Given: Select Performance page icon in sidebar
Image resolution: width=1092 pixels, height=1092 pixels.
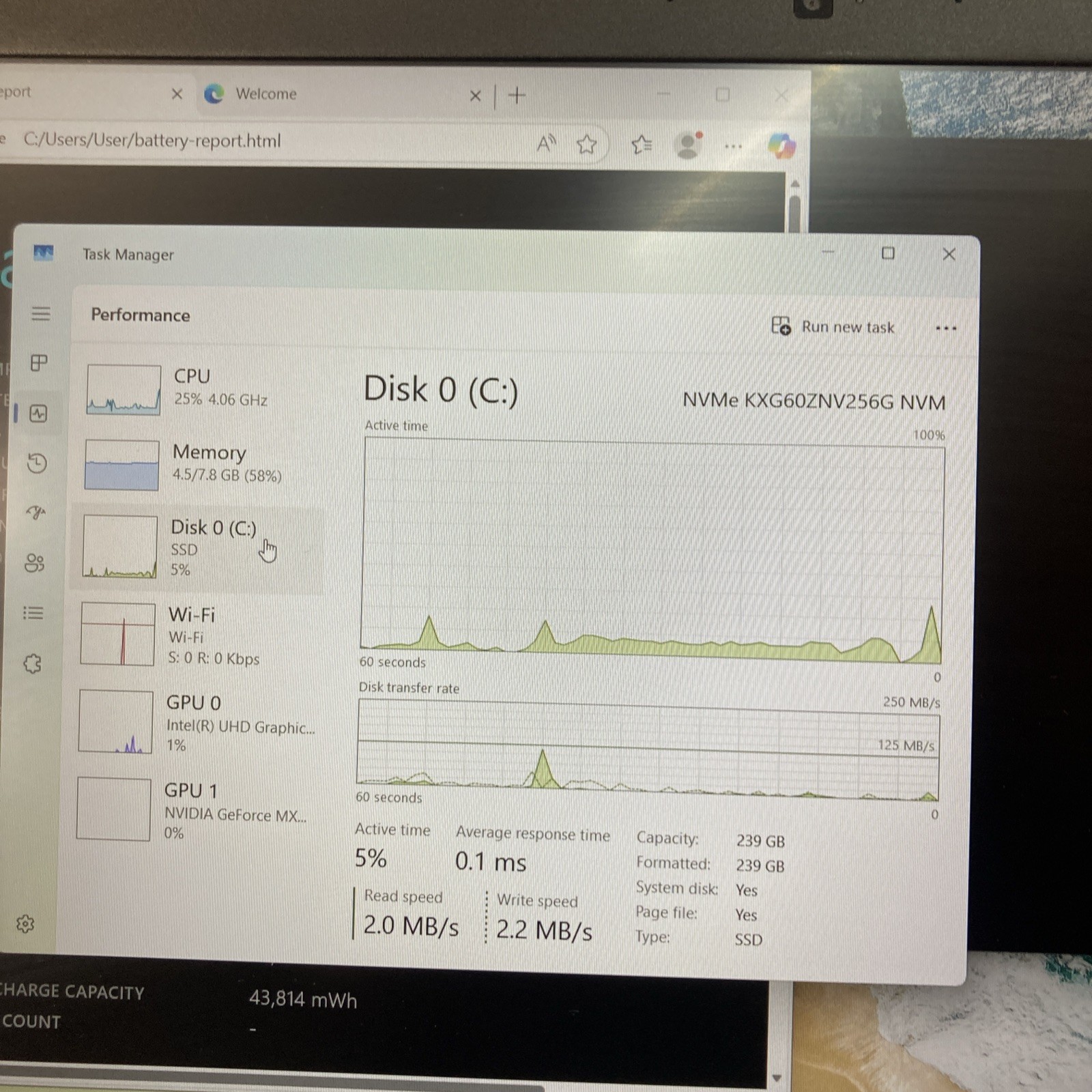Looking at the screenshot, I should (x=39, y=413).
